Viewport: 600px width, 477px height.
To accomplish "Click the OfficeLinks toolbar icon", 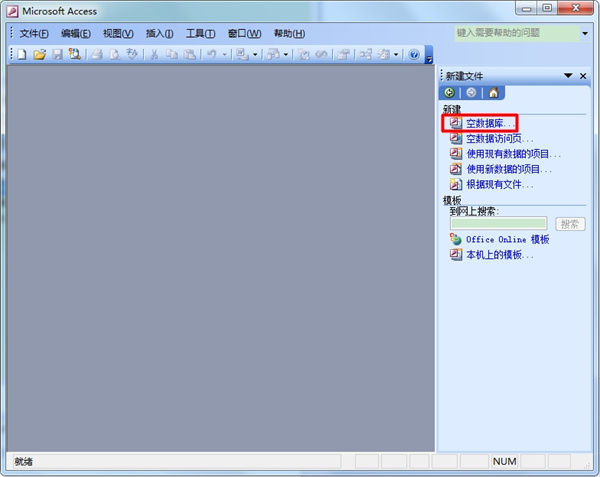I will (x=242, y=55).
